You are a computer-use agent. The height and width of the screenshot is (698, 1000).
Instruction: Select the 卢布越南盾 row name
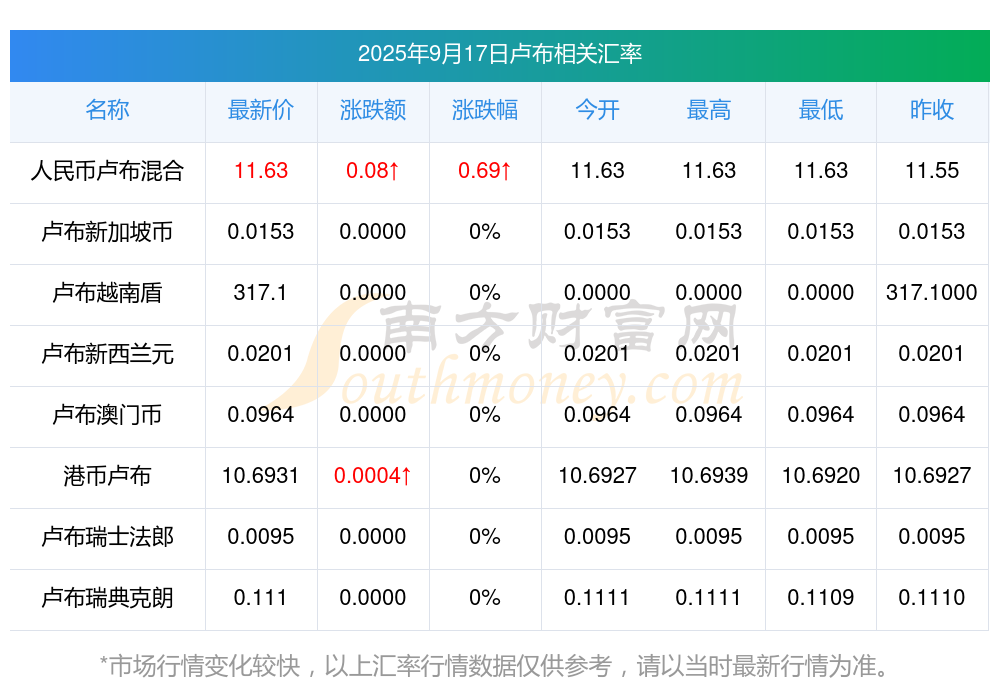107,293
